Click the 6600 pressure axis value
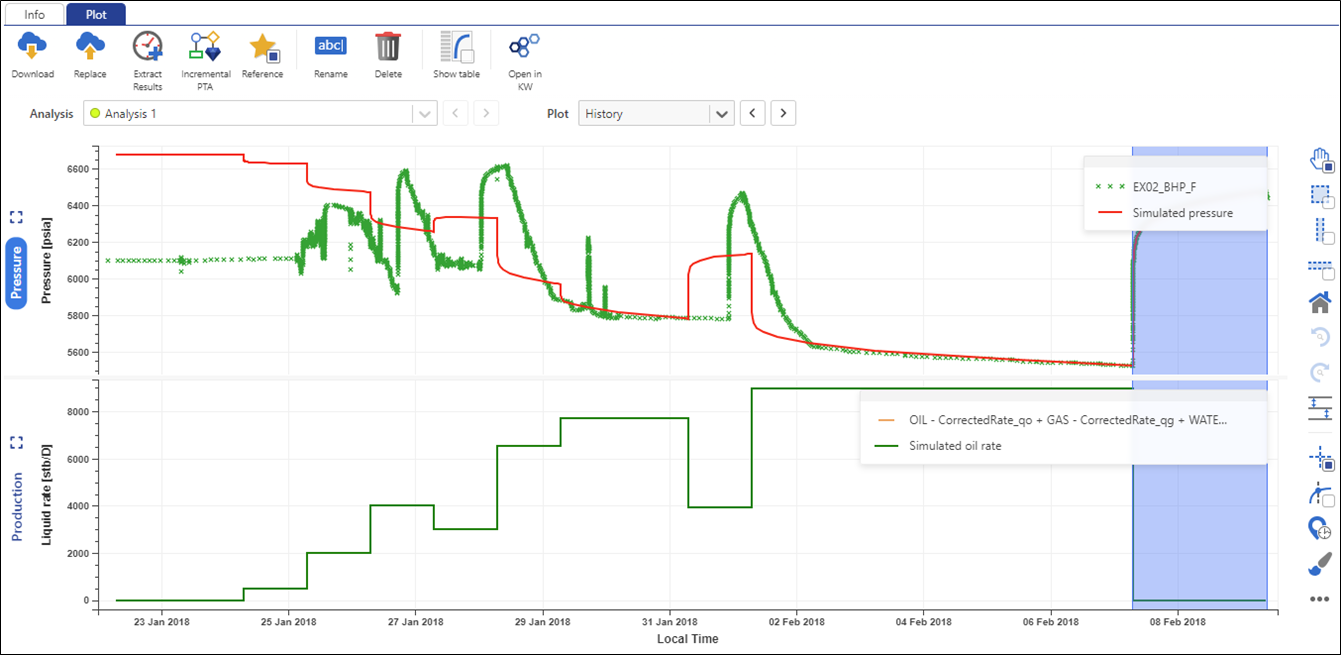This screenshot has height=655, width=1341. (77, 169)
